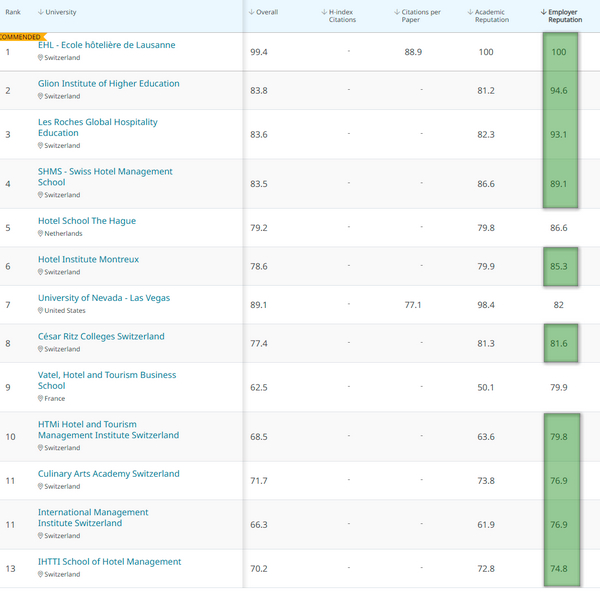The image size is (600, 592).
Task: Click location pin next to Netherlands
Action: (x=40, y=233)
